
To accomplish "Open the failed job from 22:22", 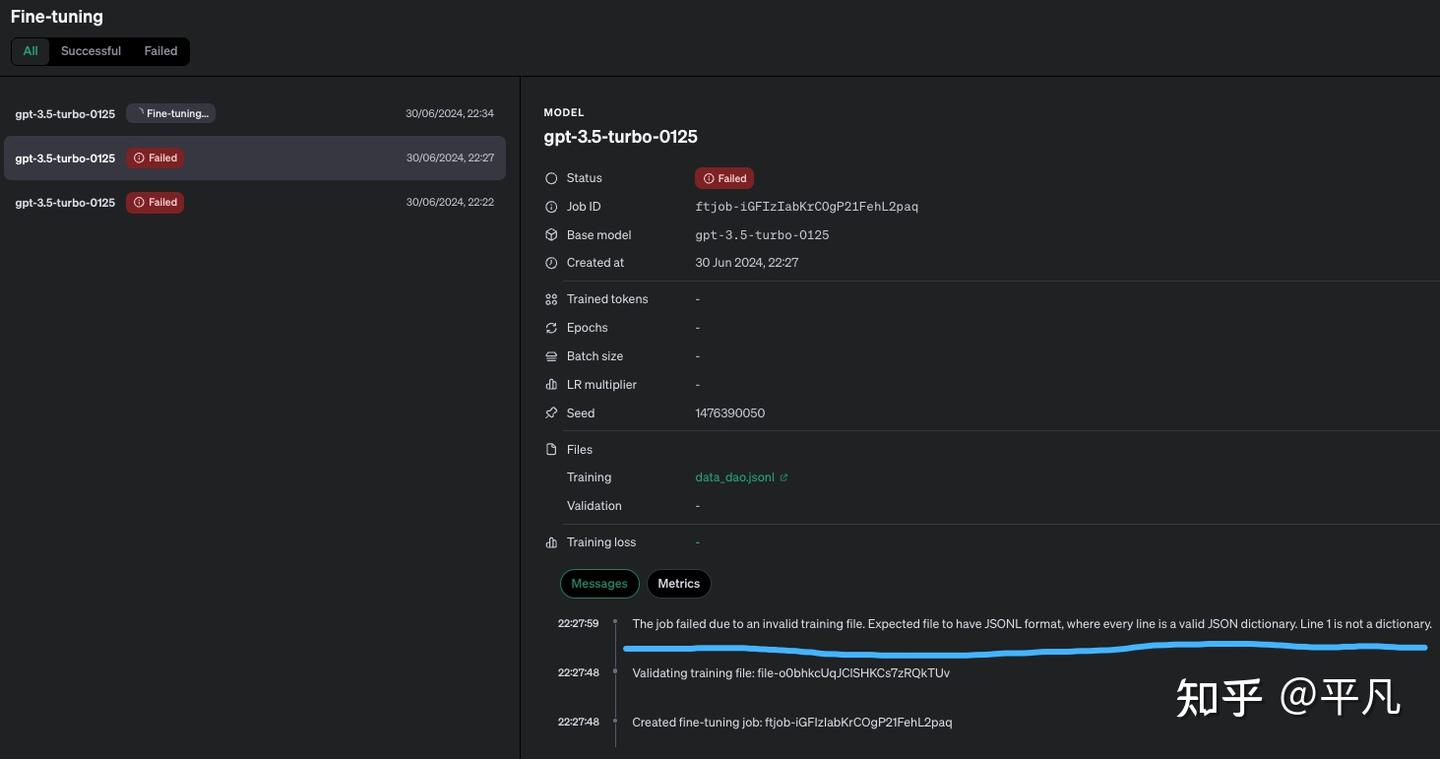I will tap(254, 202).
